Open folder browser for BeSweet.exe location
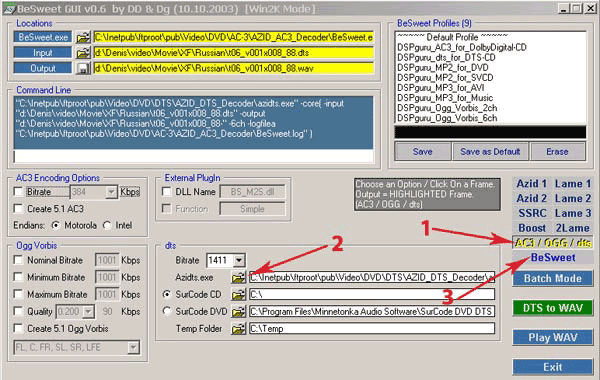Image resolution: width=600 pixels, height=380 pixels. [83, 38]
